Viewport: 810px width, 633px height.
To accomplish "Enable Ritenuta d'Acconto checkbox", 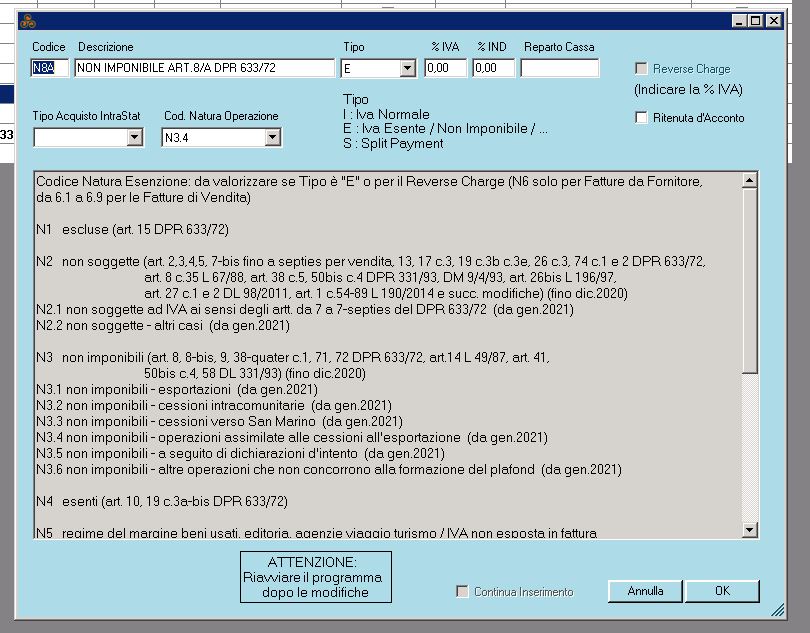I will tap(642, 118).
